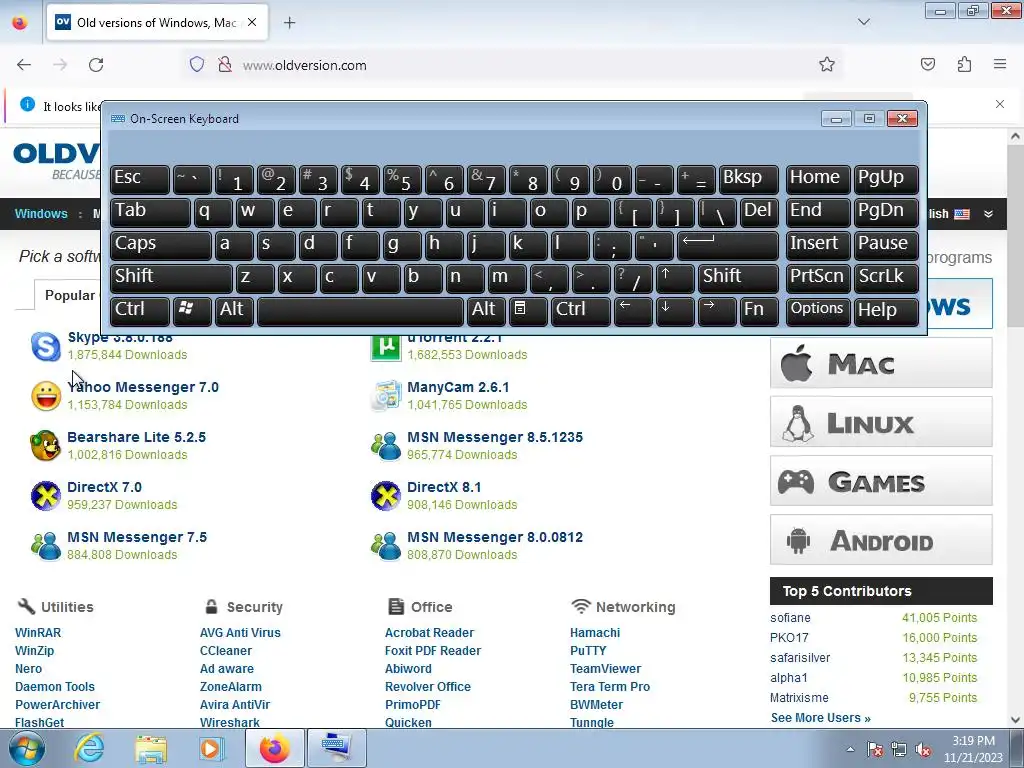Screen dimensions: 1024x768
Task: Toggle the Caps lock key
Action: point(160,245)
